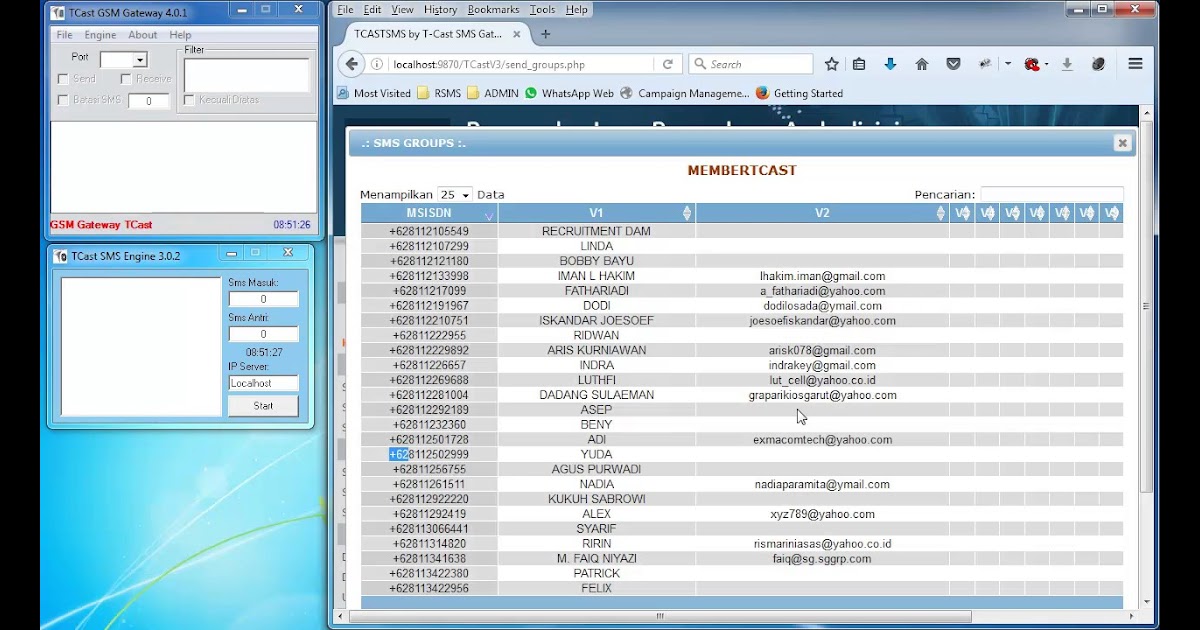Open the Firefox Tools menu
Image resolution: width=1200 pixels, height=630 pixels.
pos(543,10)
